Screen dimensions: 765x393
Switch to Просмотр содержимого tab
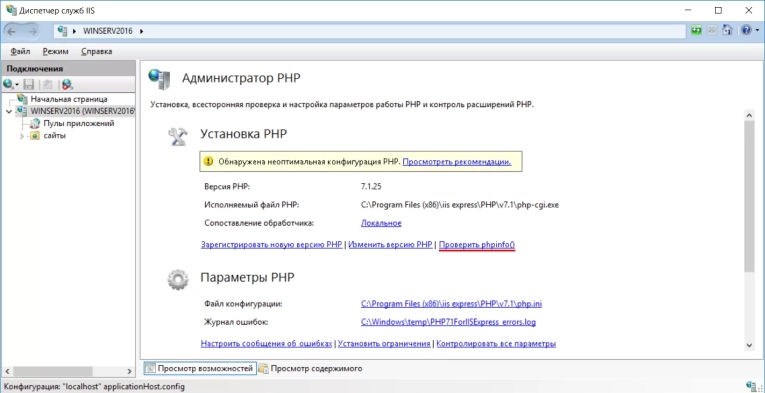click(311, 369)
